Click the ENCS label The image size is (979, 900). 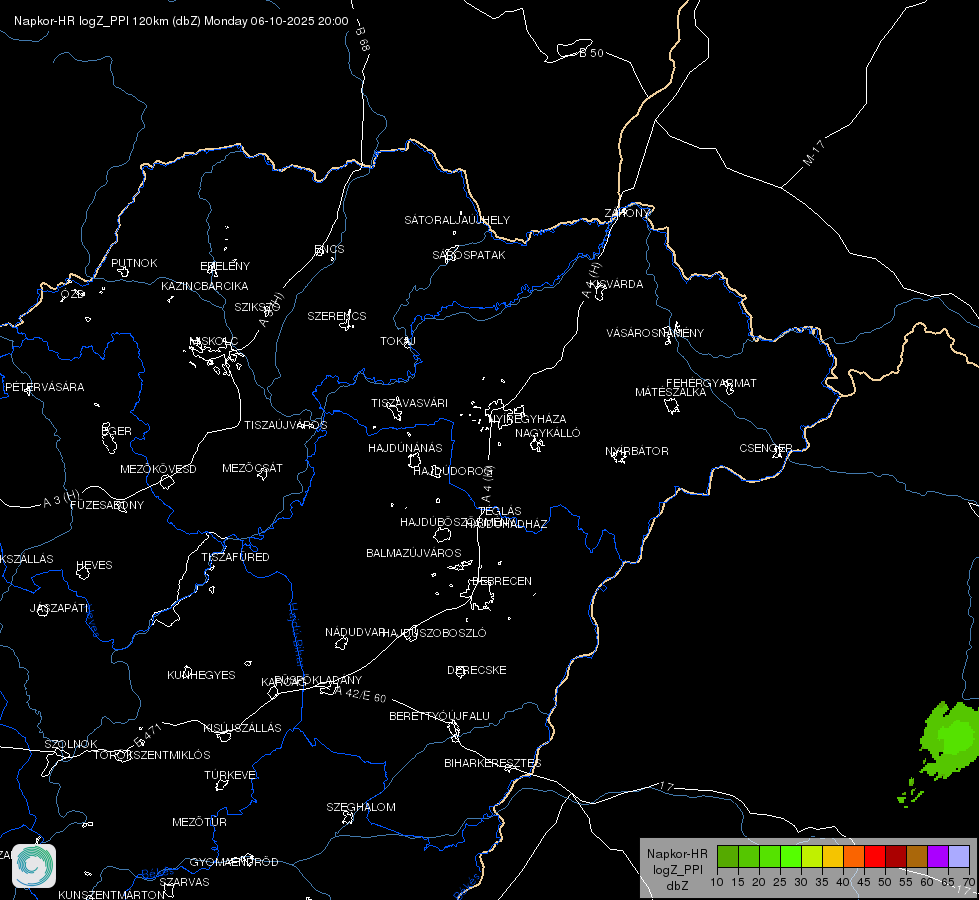coord(330,249)
